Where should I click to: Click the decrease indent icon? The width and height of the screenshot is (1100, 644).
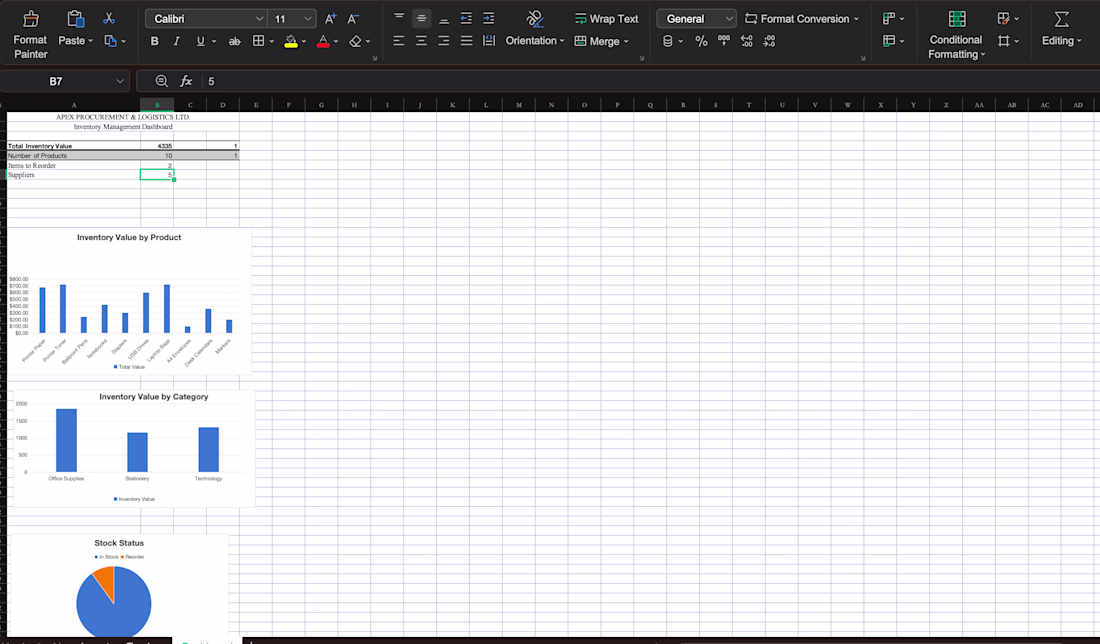tap(466, 19)
